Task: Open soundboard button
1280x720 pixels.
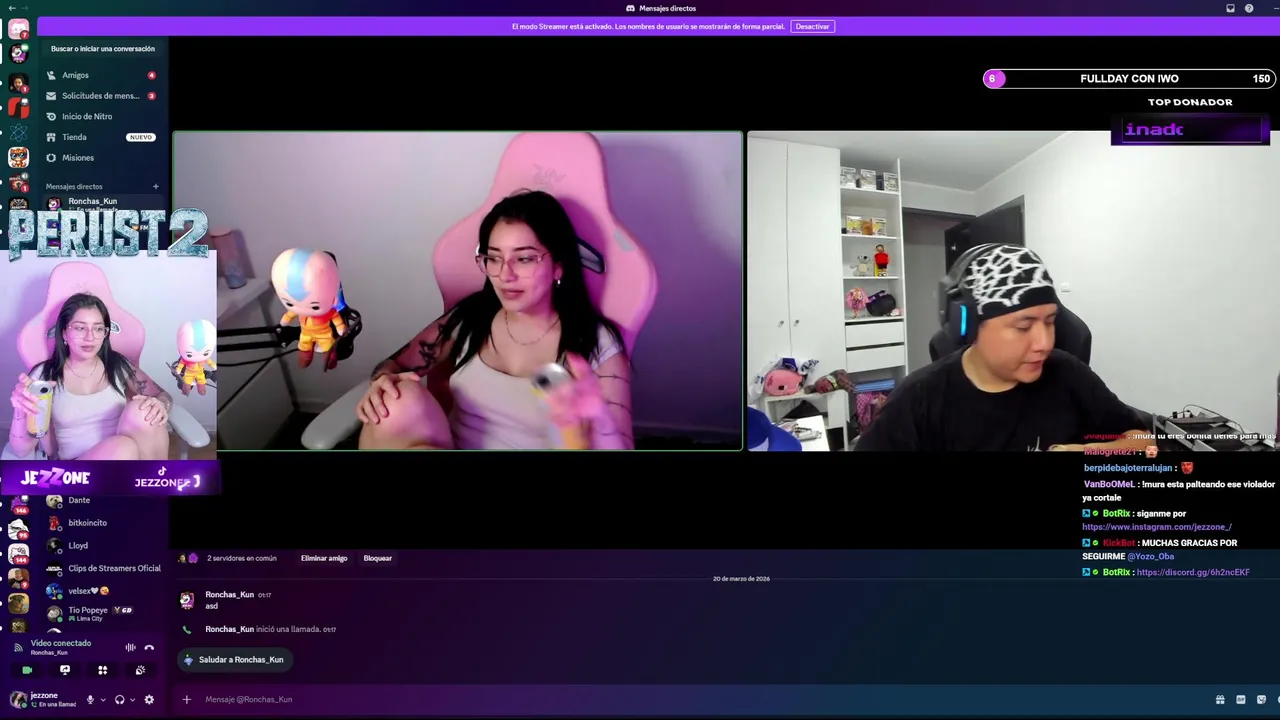Action: pyautogui.click(x=140, y=670)
